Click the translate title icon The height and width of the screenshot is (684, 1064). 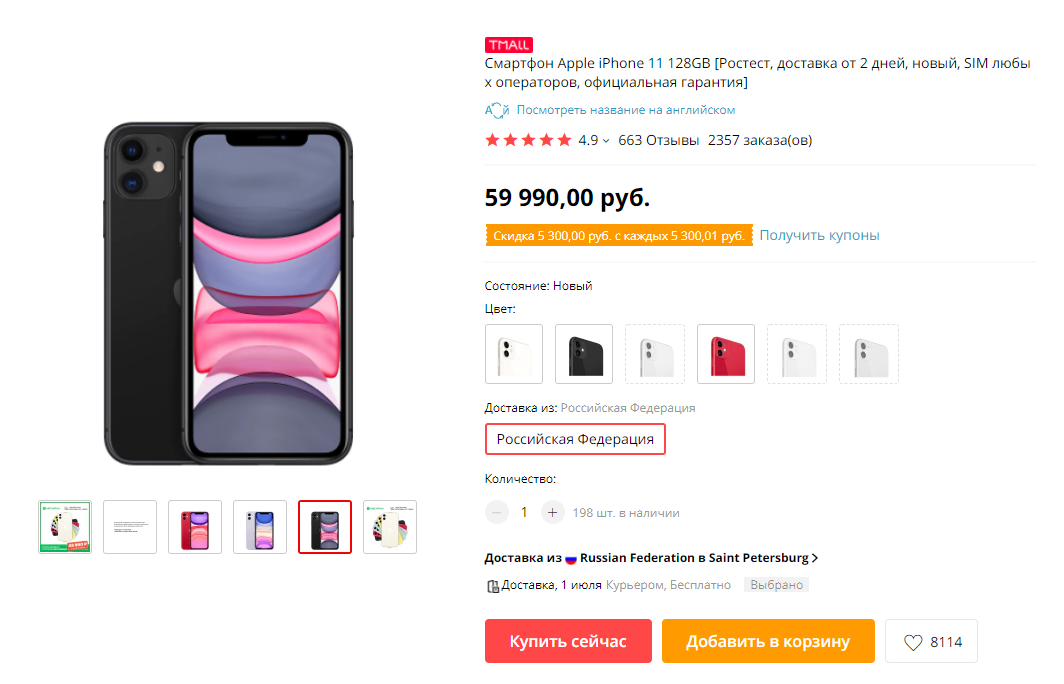497,110
